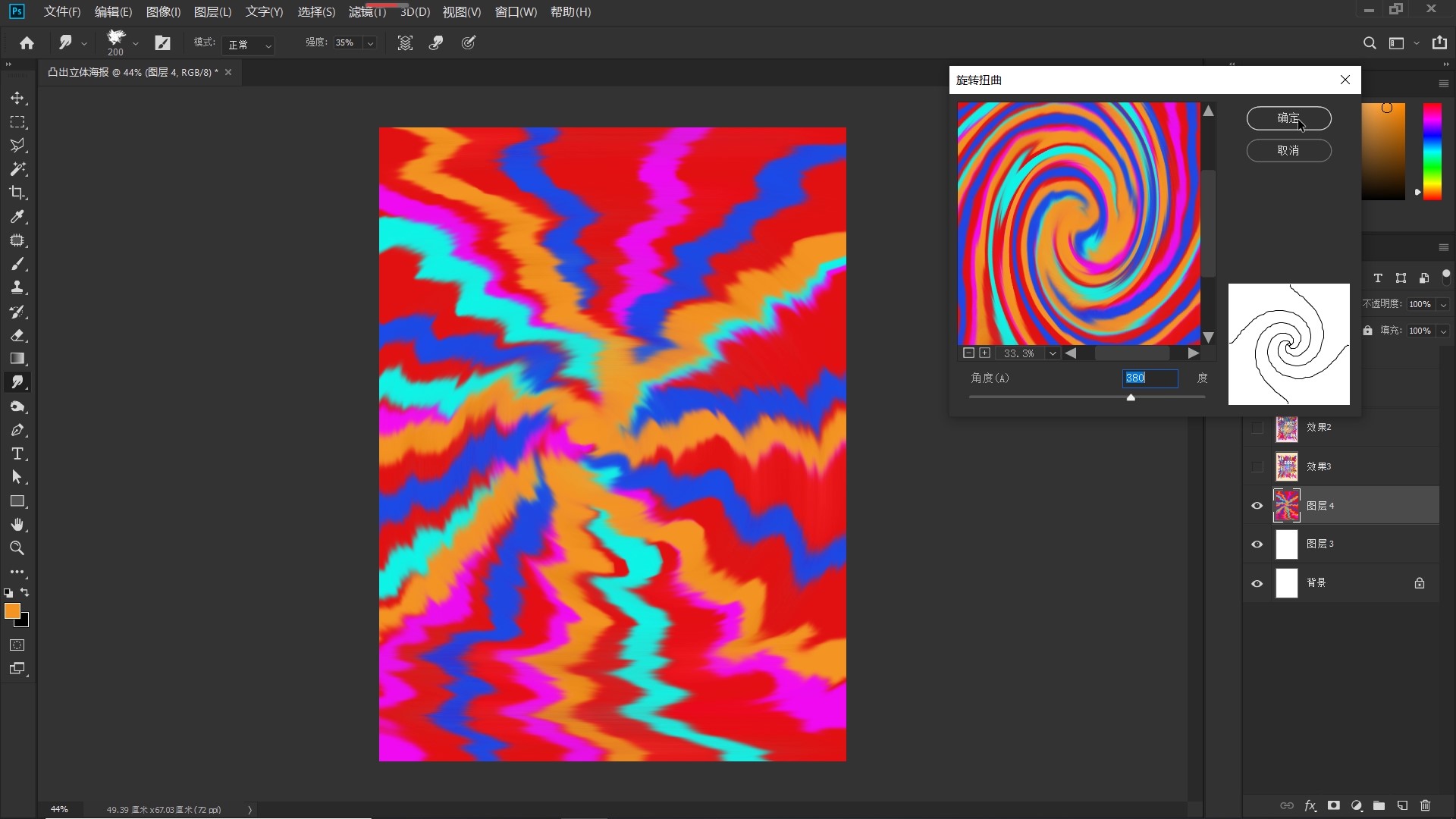1456x819 pixels.
Task: Hide layer 图层 4 visibility eye
Action: tap(1257, 506)
